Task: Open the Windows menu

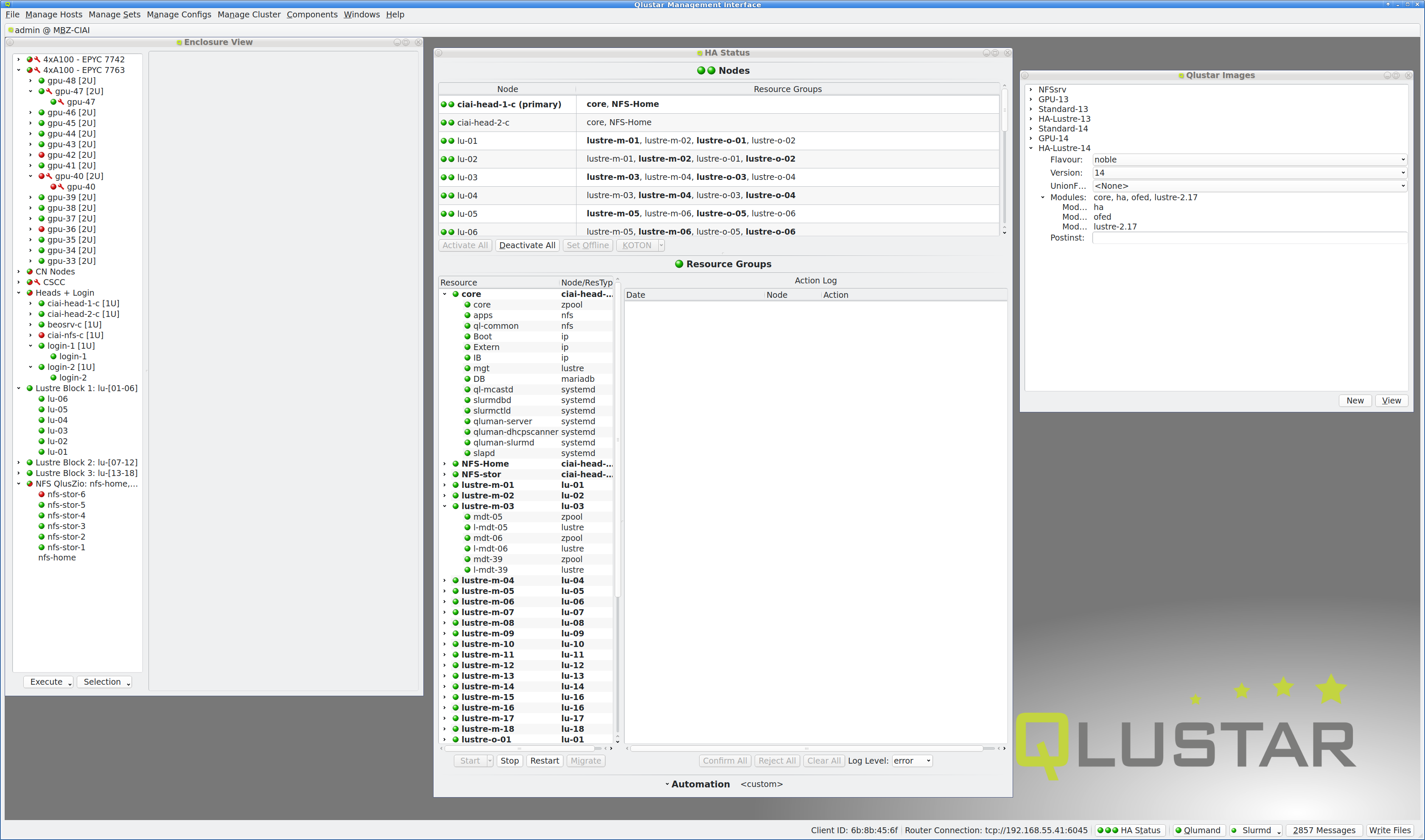Action: point(361,15)
